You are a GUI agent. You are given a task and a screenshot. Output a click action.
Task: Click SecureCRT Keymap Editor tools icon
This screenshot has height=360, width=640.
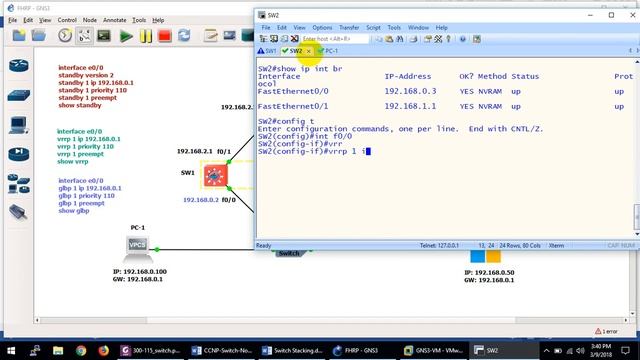pos(438,39)
